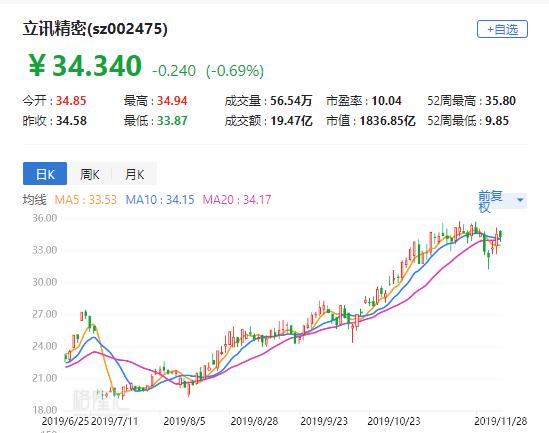Click the 市值 market cap 1836.85亿

(387, 121)
